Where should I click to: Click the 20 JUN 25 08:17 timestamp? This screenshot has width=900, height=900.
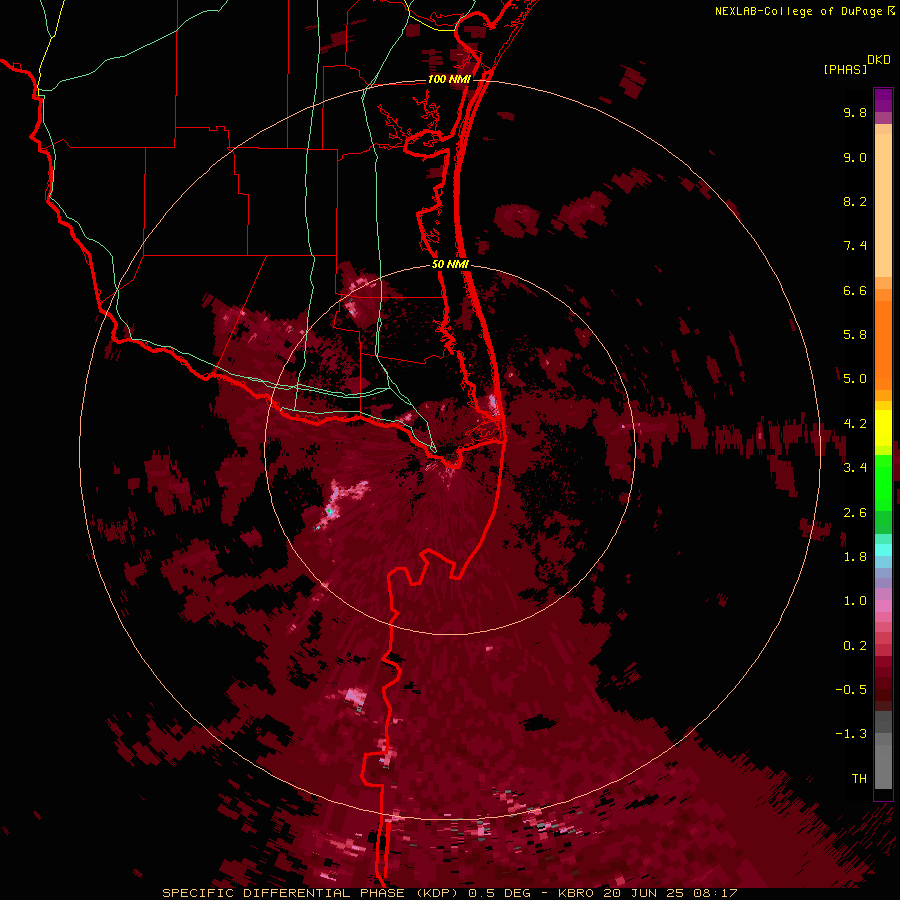pos(669,893)
